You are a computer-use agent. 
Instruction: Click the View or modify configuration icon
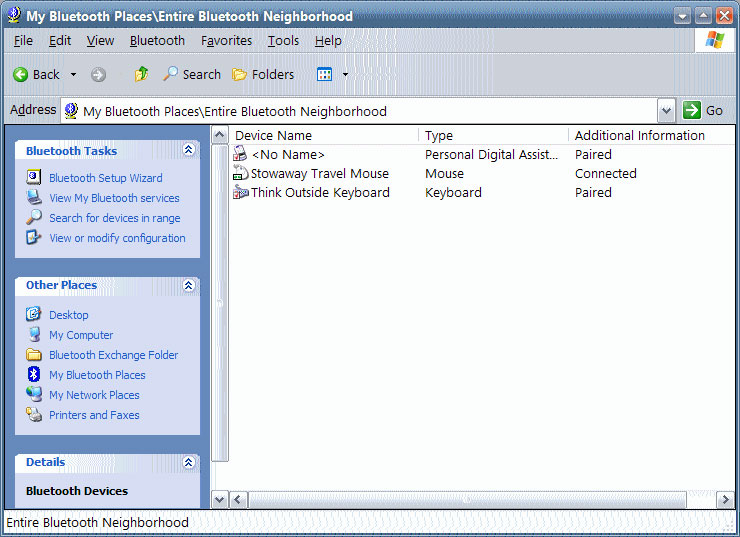[x=34, y=237]
